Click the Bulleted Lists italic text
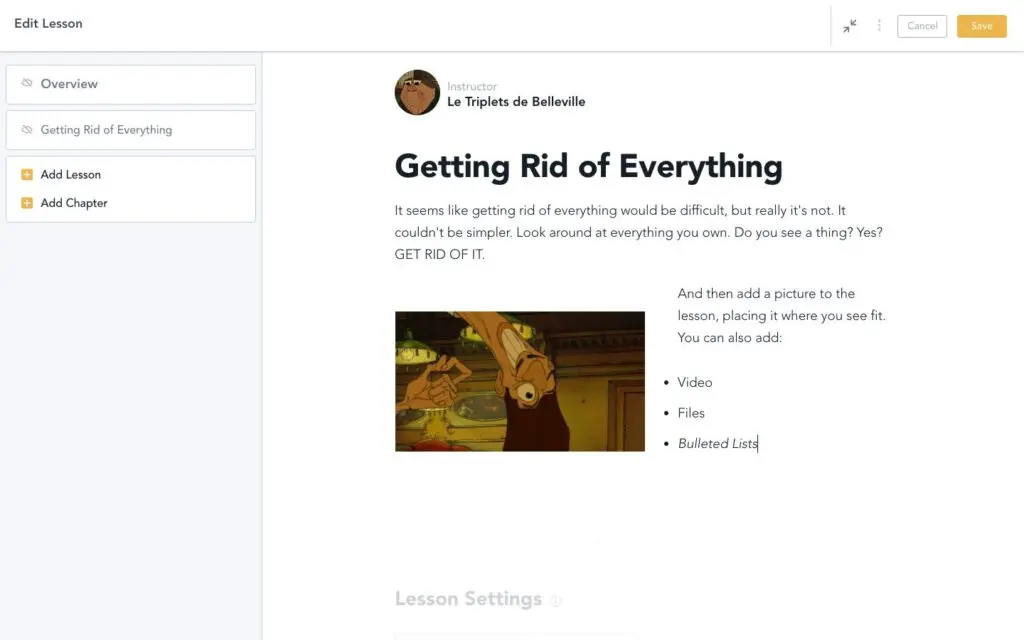This screenshot has width=1024, height=640. click(x=717, y=443)
